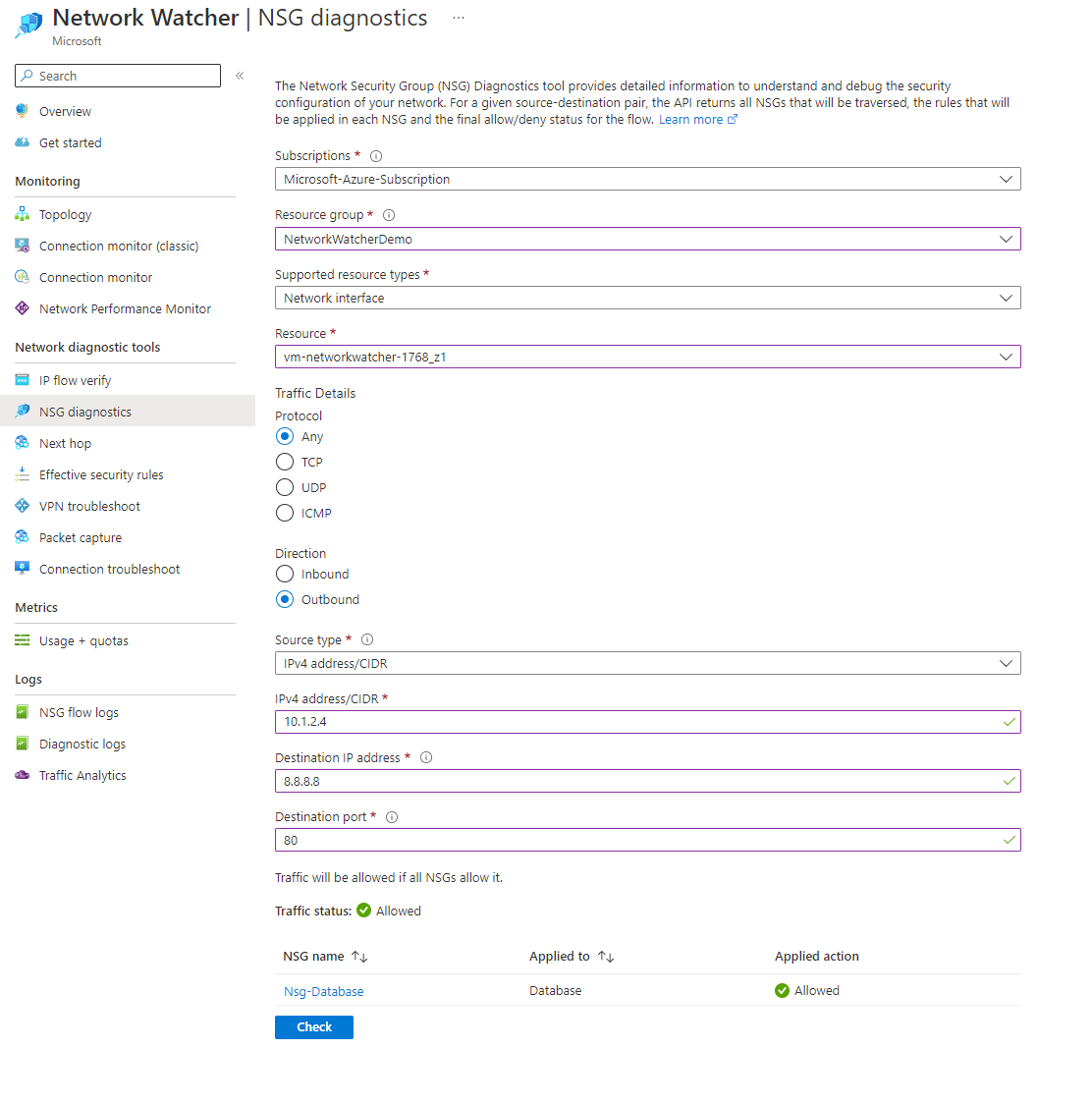The image size is (1092, 1105).
Task: Open Get started menu item
Action: (x=71, y=142)
